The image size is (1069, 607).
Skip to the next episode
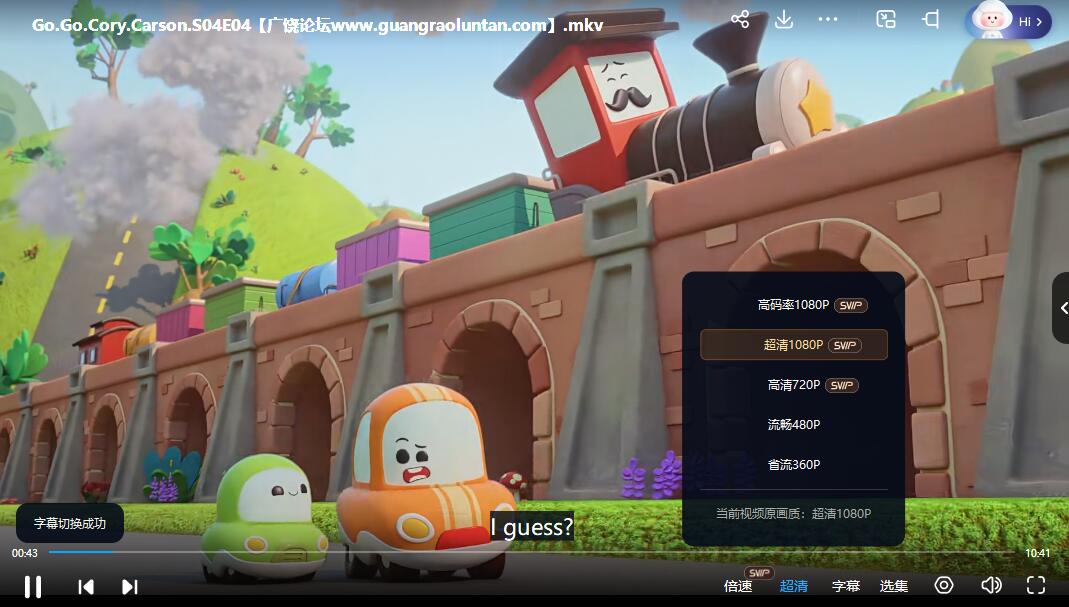(x=130, y=587)
